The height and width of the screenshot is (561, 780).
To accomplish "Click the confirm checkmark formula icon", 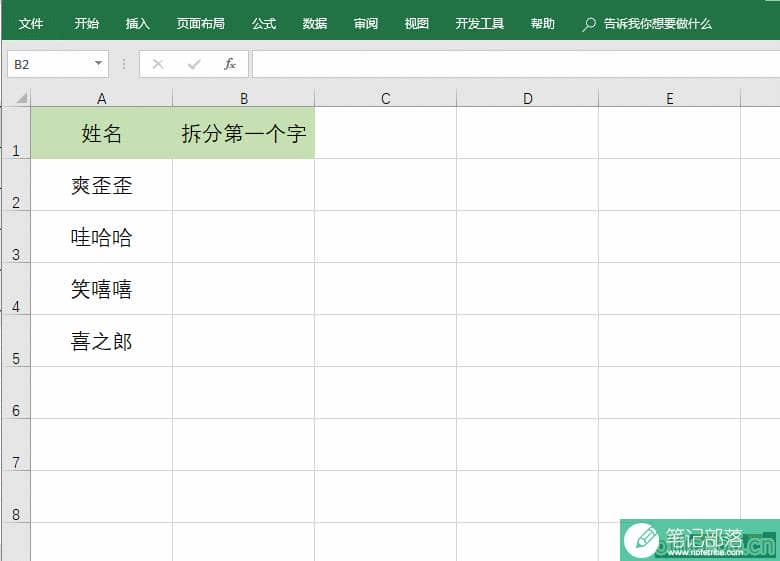I will [194, 64].
